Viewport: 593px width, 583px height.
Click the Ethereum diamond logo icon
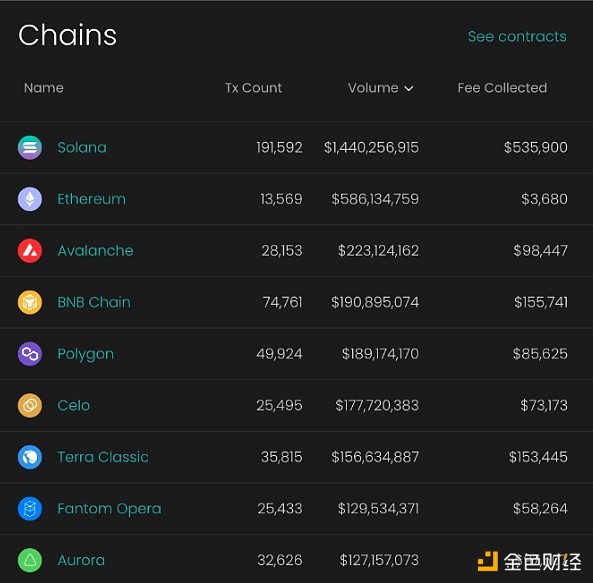click(x=30, y=199)
